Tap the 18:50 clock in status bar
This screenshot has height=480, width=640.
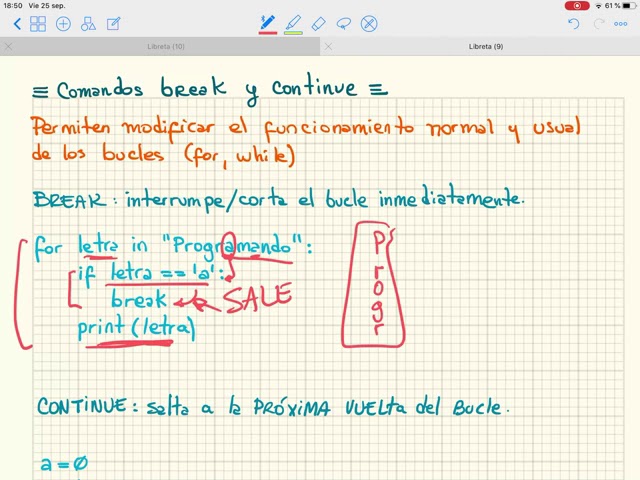(x=13, y=6)
